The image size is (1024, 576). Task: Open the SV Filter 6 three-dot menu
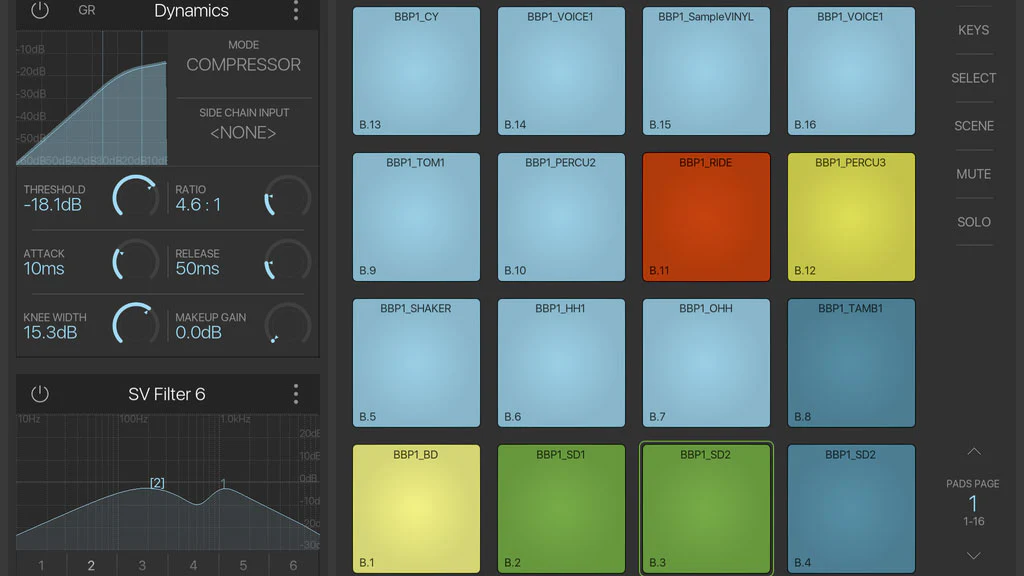[295, 394]
